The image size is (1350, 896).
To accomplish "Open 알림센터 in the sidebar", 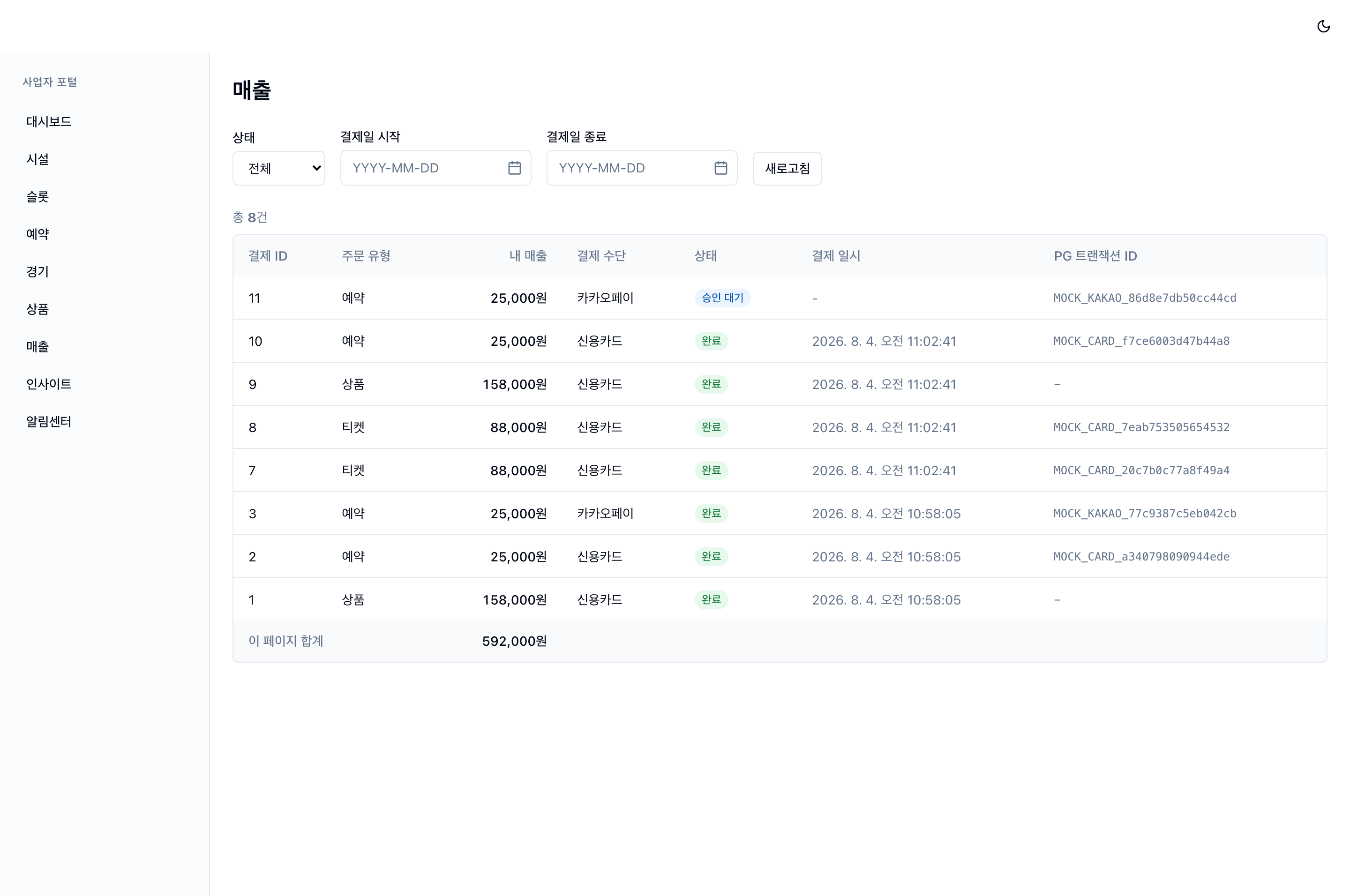I will coord(49,422).
